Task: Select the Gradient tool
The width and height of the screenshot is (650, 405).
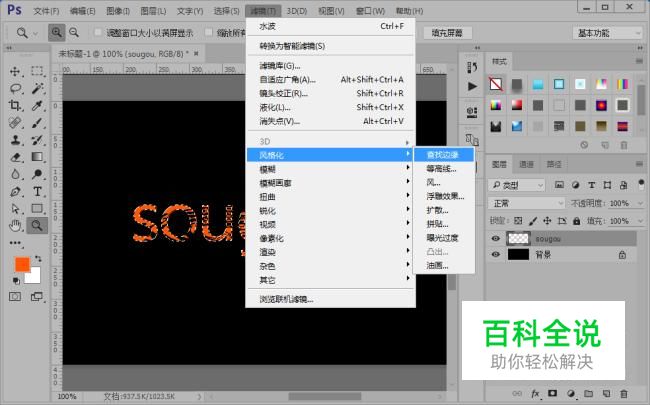Action: 37,157
